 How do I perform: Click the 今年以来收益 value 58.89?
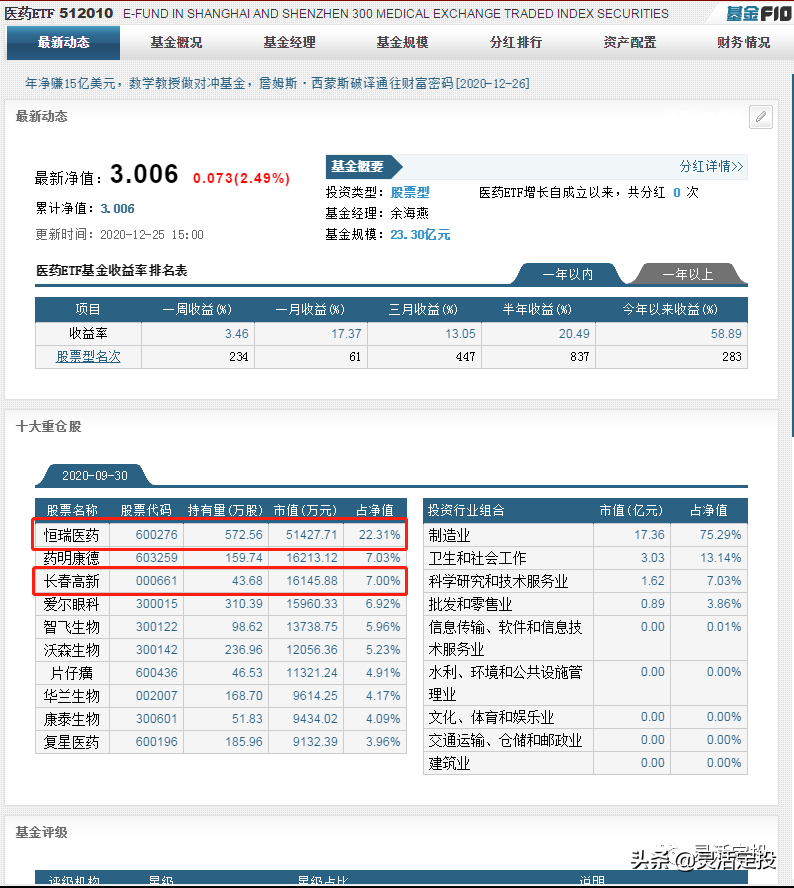tap(726, 334)
